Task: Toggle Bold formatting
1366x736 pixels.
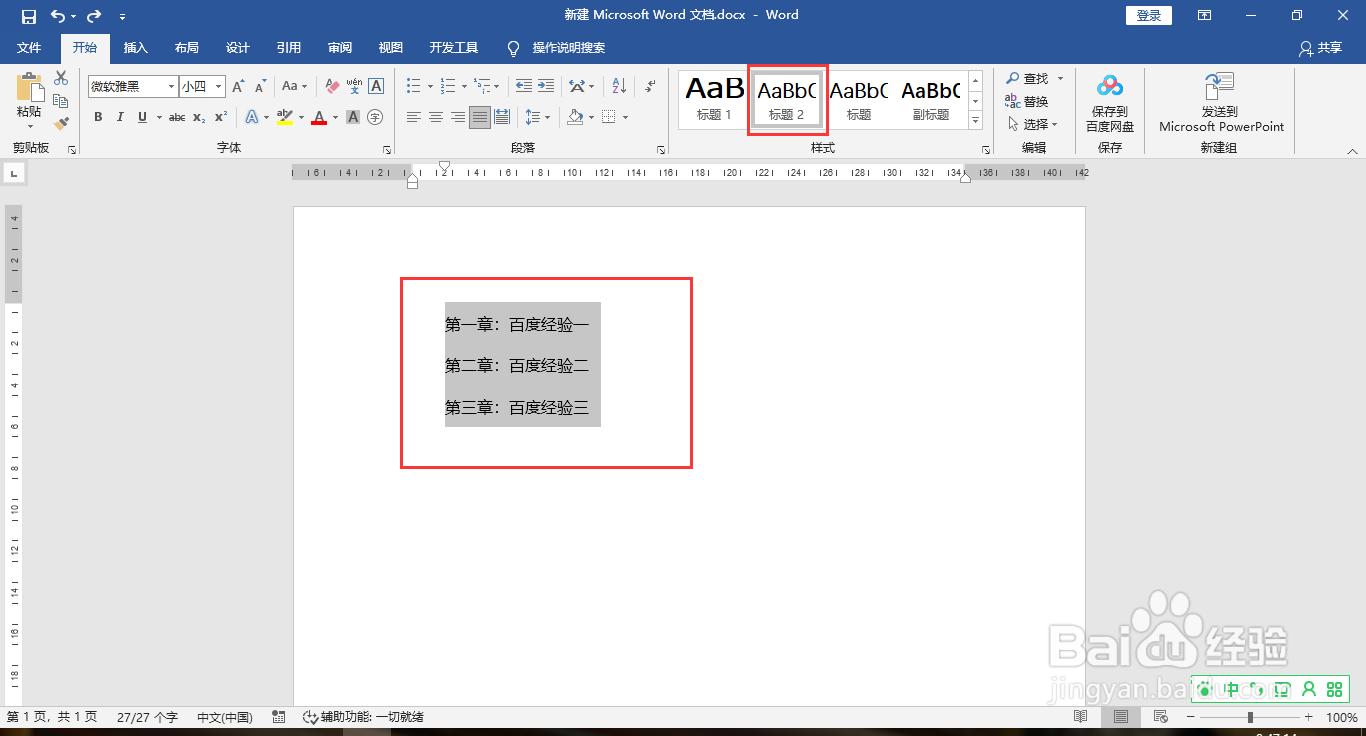Action: (x=98, y=117)
